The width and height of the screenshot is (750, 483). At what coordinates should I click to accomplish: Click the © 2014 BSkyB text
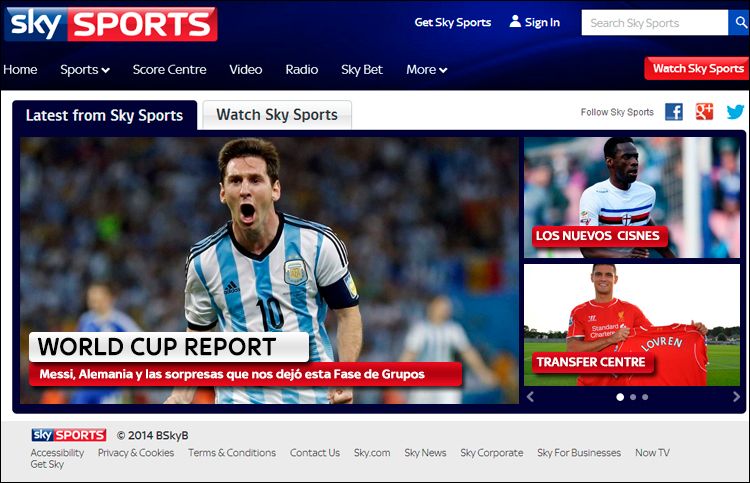(x=153, y=435)
